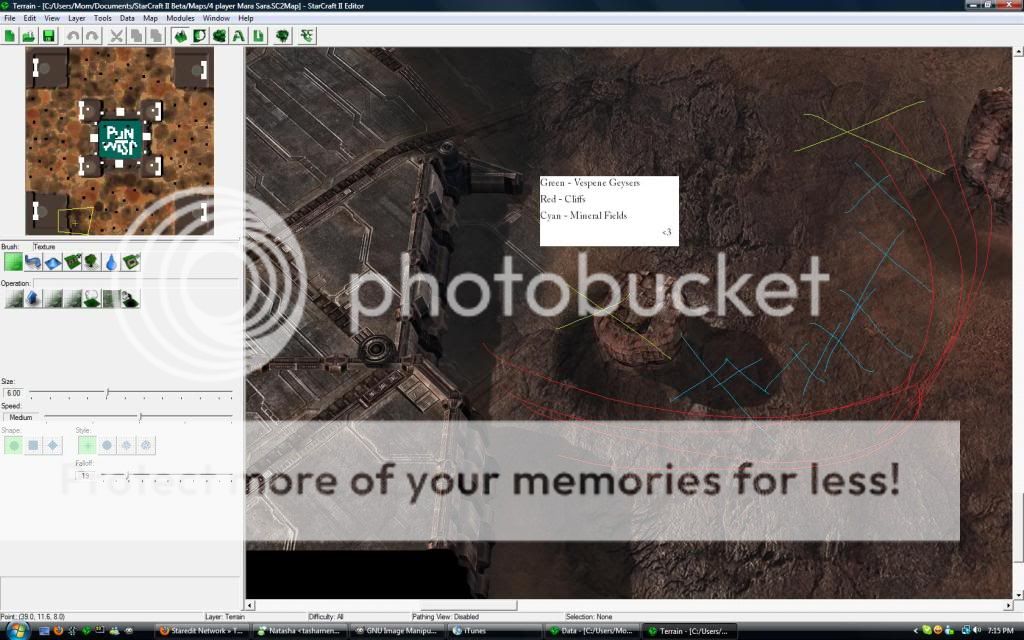This screenshot has height=640, width=1024.
Task: Select the square brush shape
Action: click(33, 445)
